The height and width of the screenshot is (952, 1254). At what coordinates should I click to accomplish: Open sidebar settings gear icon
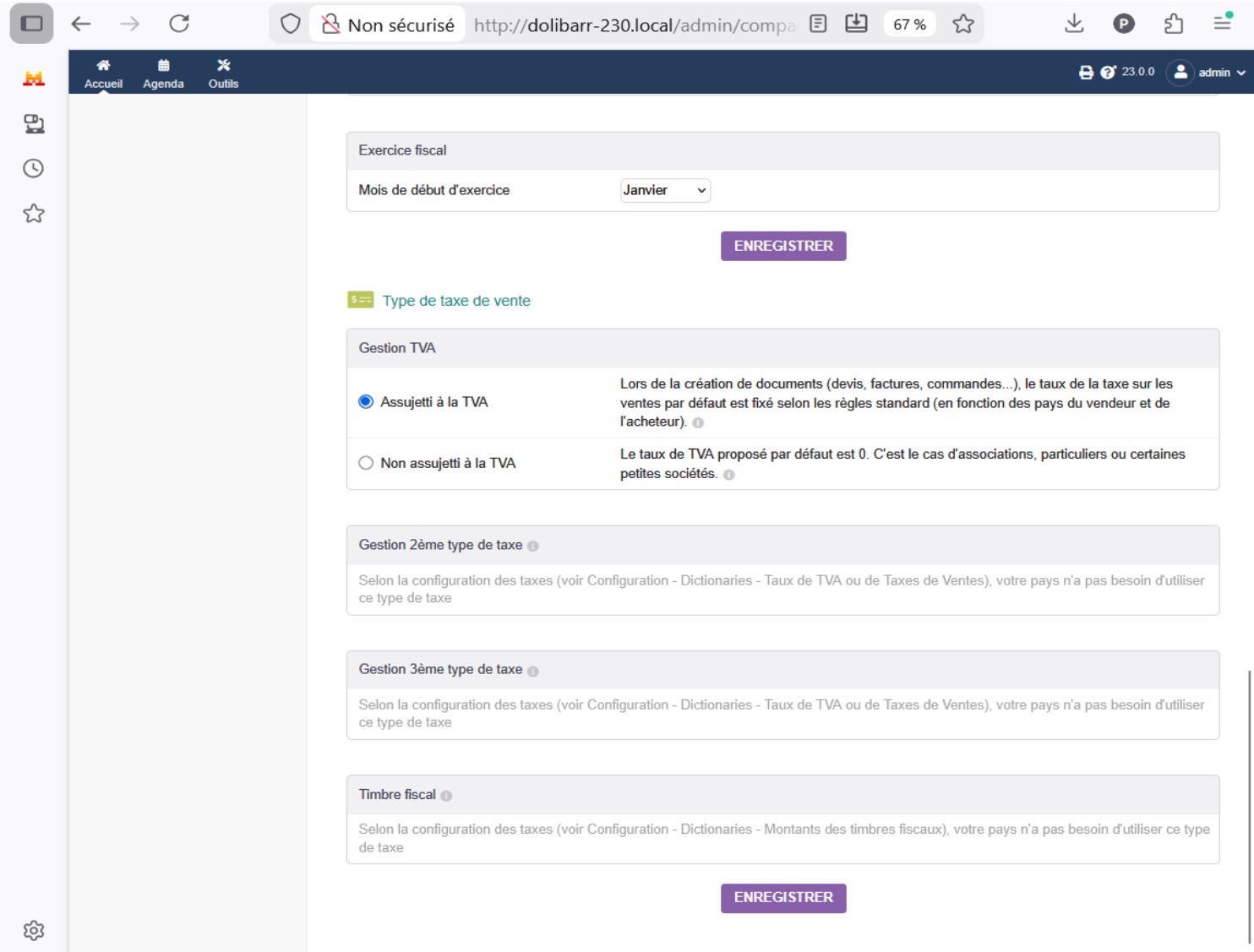(33, 930)
